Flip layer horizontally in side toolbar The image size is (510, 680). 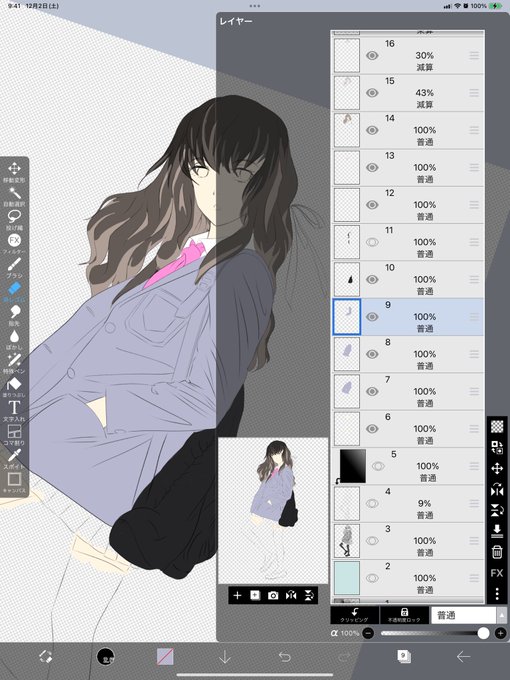(497, 490)
